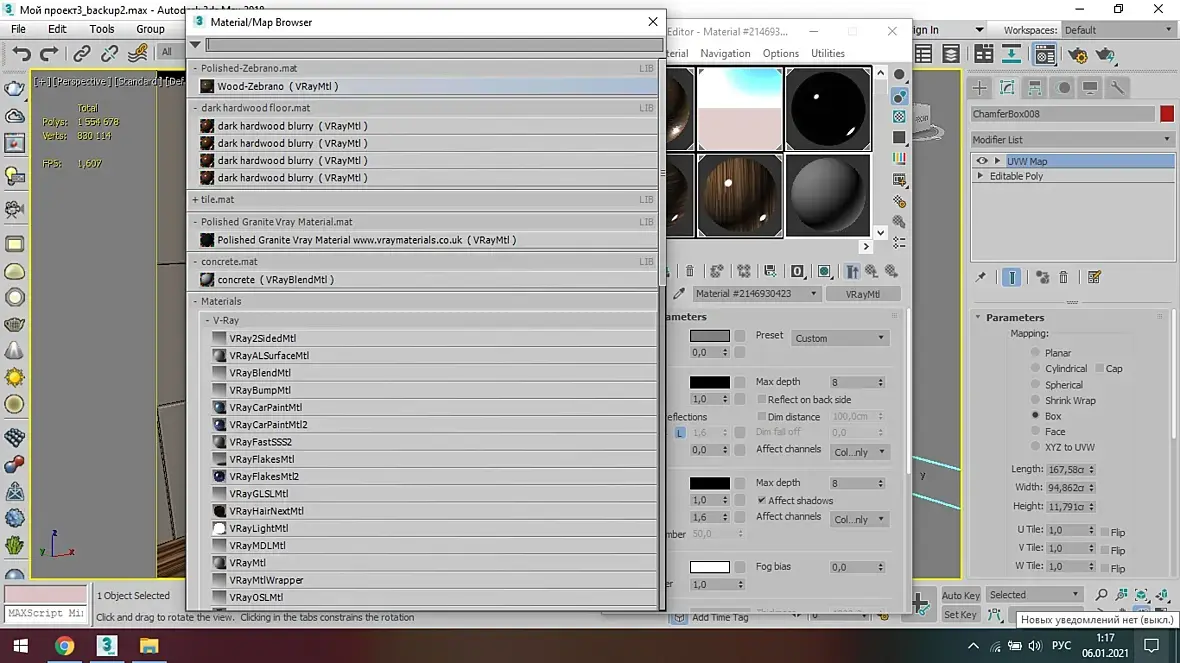Open the Display command panel tab
1180x663 pixels.
click(x=1090, y=88)
